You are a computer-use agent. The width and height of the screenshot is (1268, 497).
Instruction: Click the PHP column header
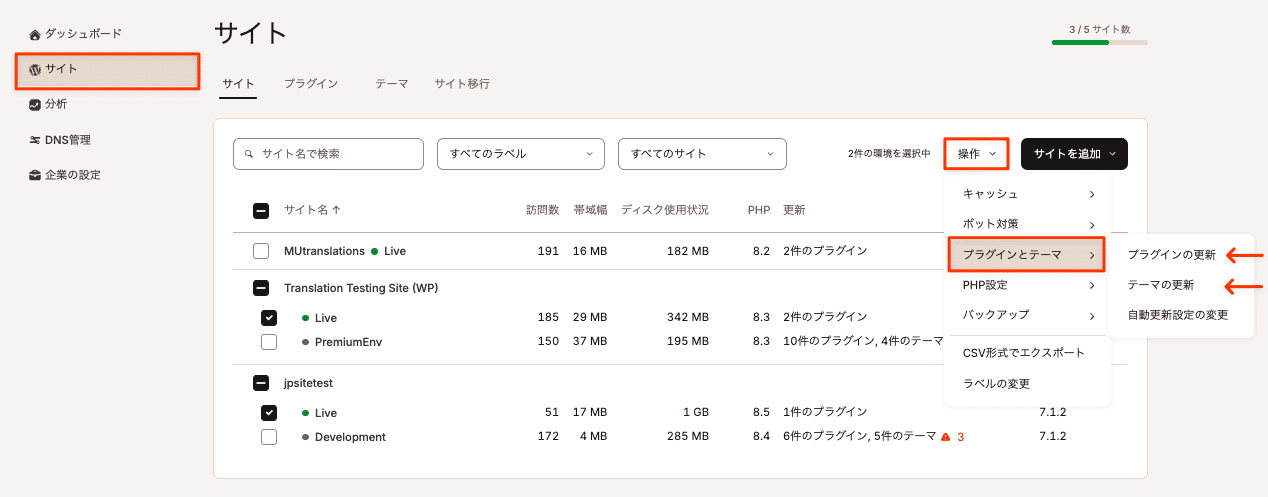pyautogui.click(x=759, y=210)
